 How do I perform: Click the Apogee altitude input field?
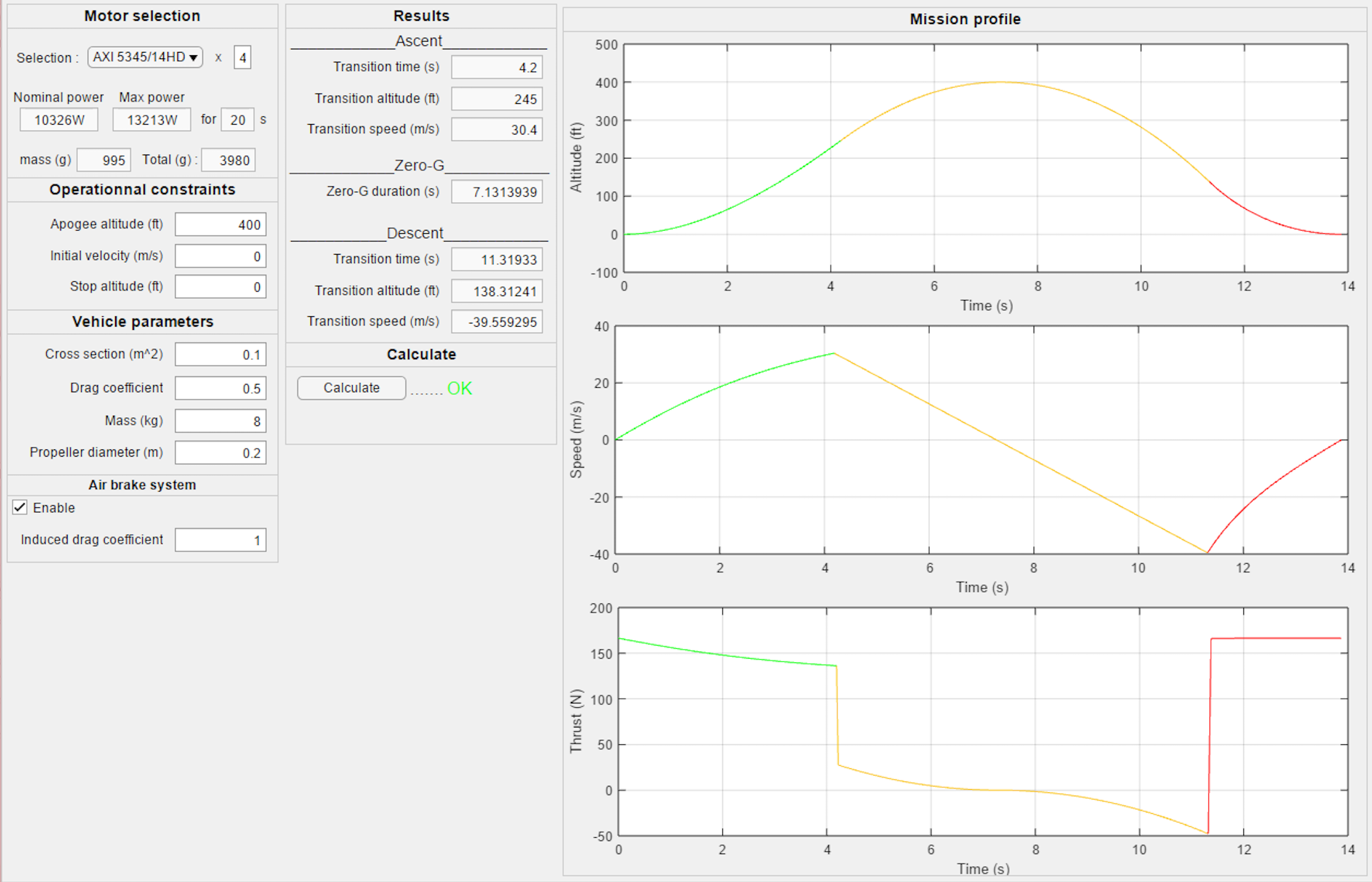220,225
